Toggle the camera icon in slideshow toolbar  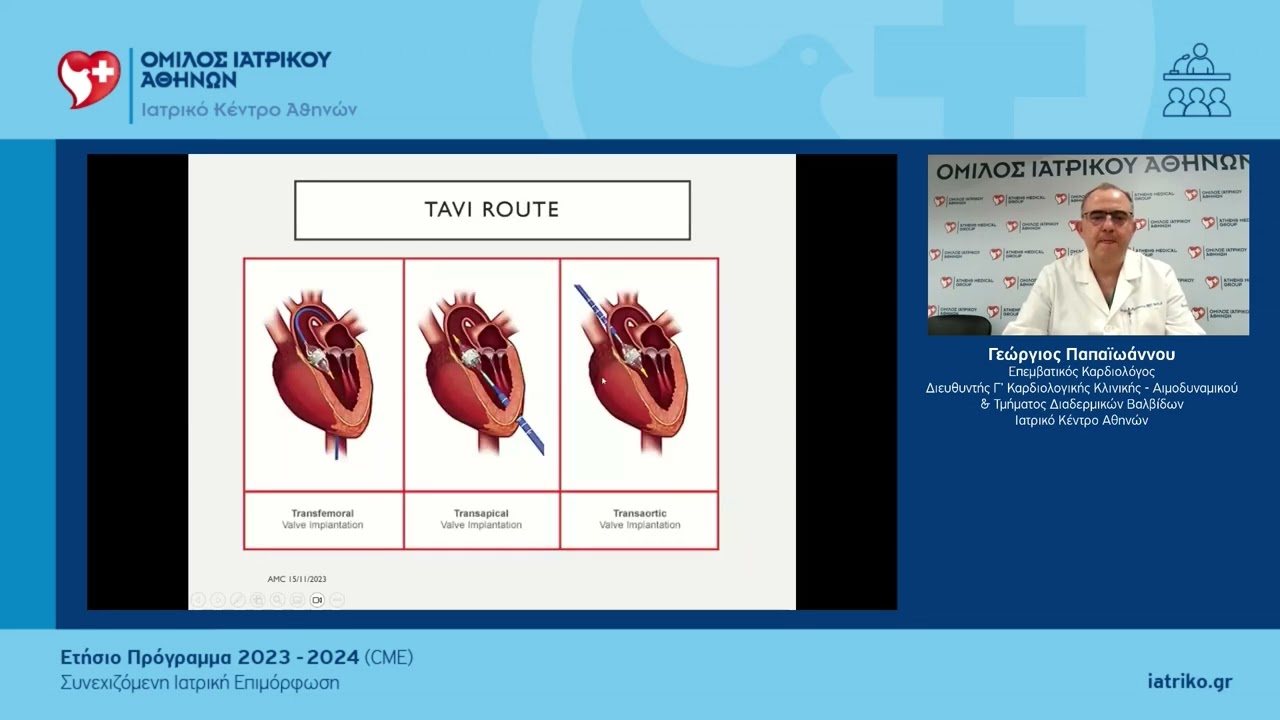tap(317, 600)
